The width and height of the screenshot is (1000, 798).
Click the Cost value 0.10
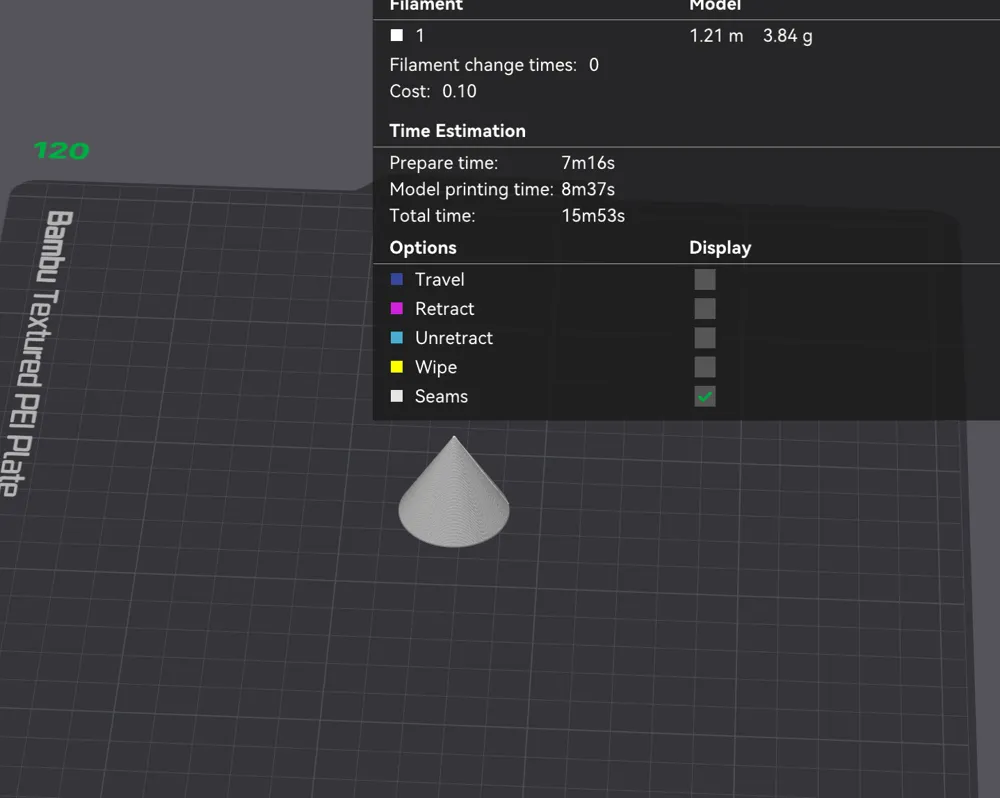[459, 91]
